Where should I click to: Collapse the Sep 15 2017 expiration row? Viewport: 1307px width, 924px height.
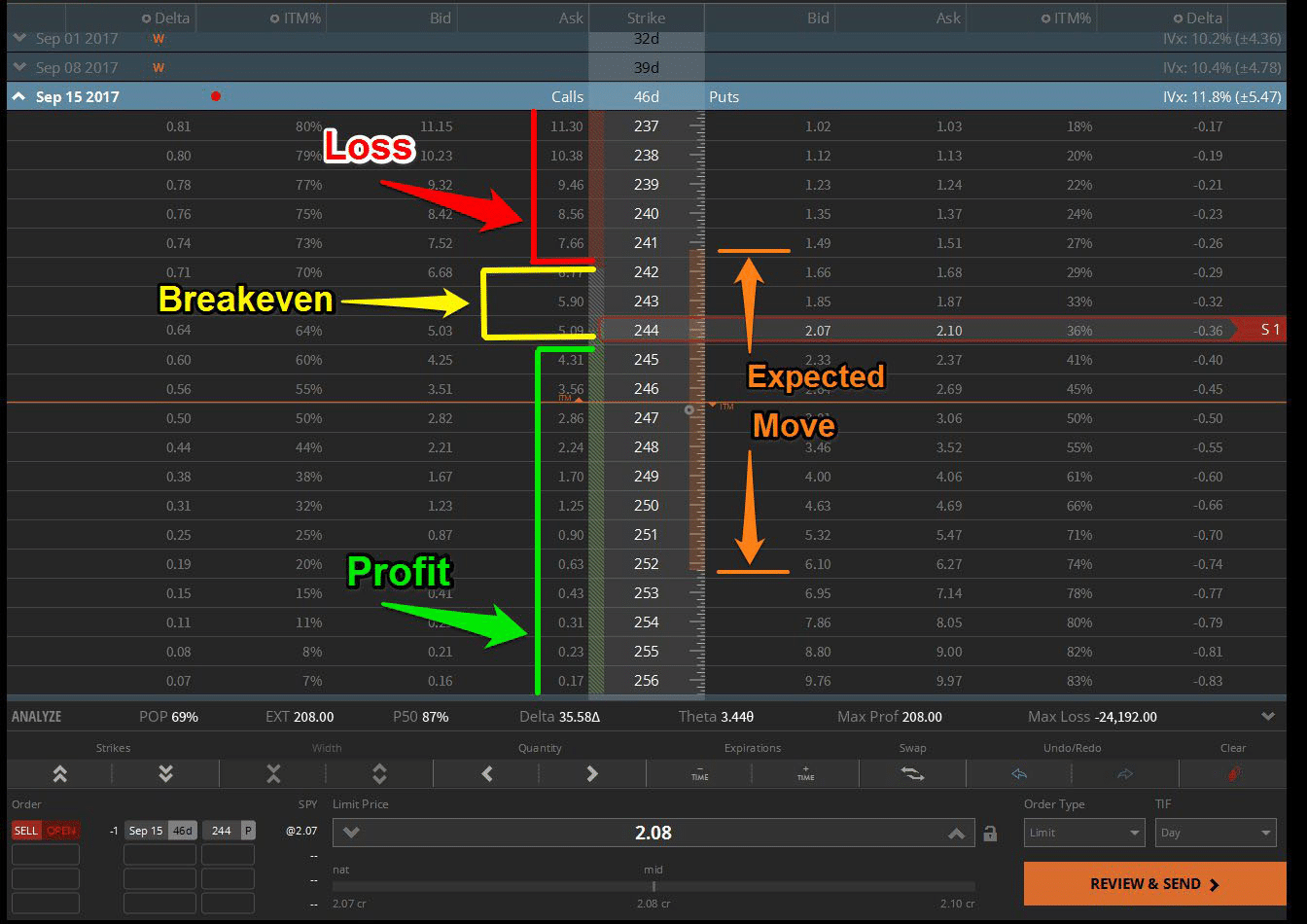click(18, 96)
